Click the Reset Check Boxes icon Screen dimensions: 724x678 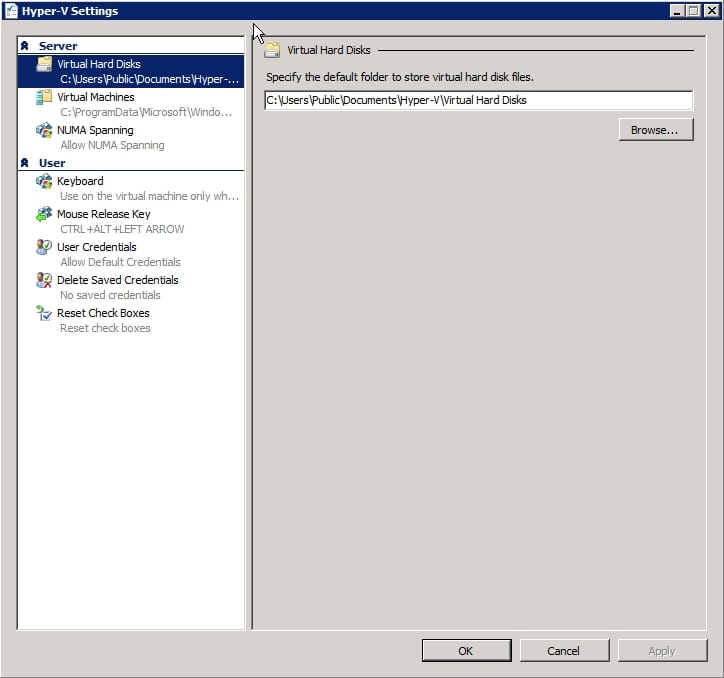click(x=44, y=313)
